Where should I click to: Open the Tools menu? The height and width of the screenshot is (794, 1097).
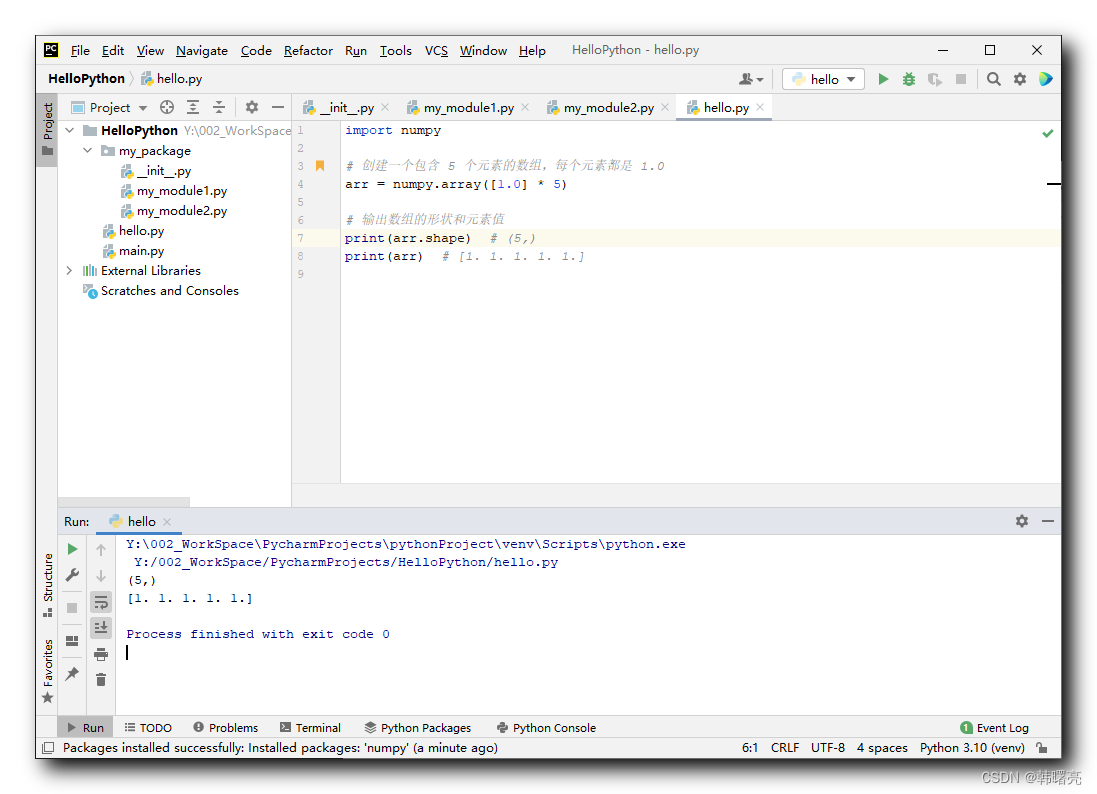coord(395,50)
